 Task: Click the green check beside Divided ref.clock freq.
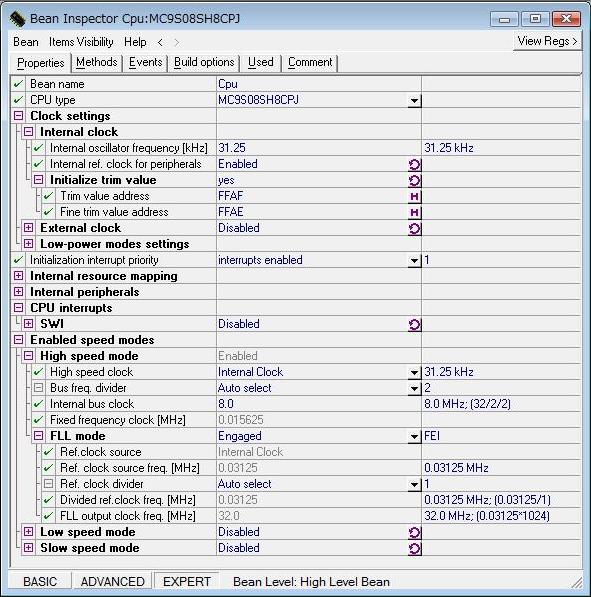pyautogui.click(x=48, y=500)
